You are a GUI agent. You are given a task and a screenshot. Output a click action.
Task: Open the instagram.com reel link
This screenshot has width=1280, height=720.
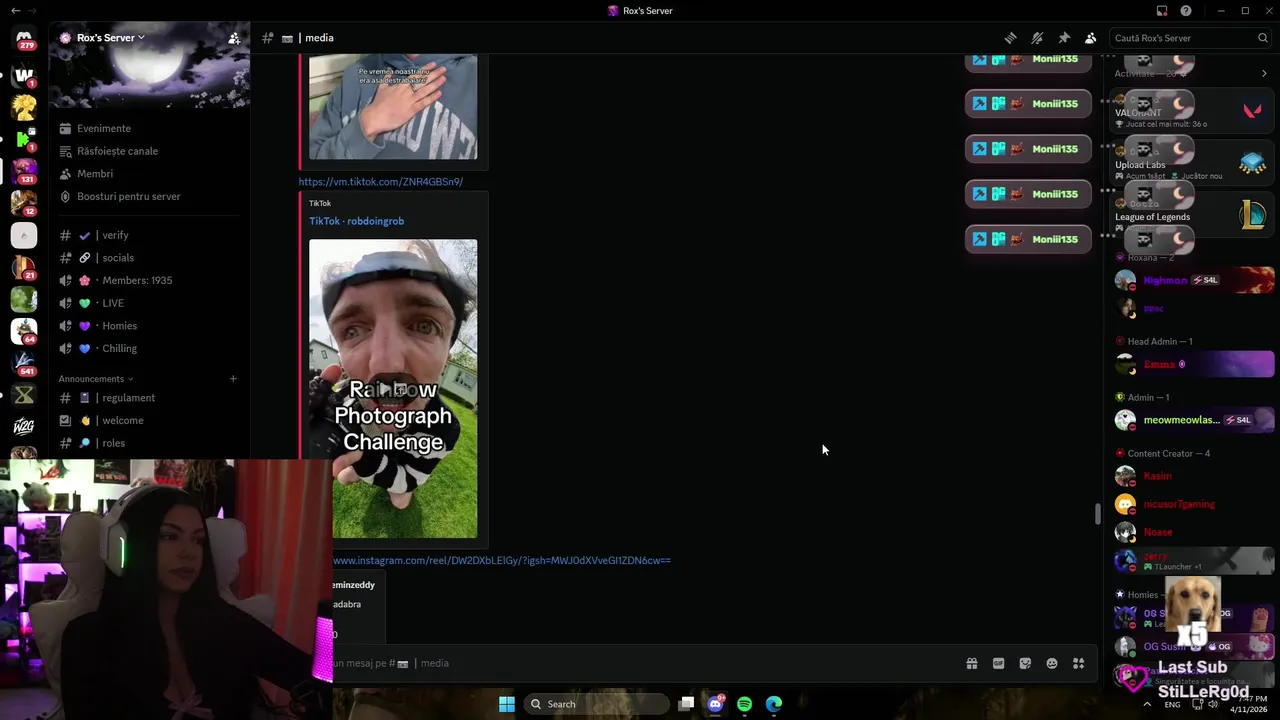pyautogui.click(x=501, y=560)
